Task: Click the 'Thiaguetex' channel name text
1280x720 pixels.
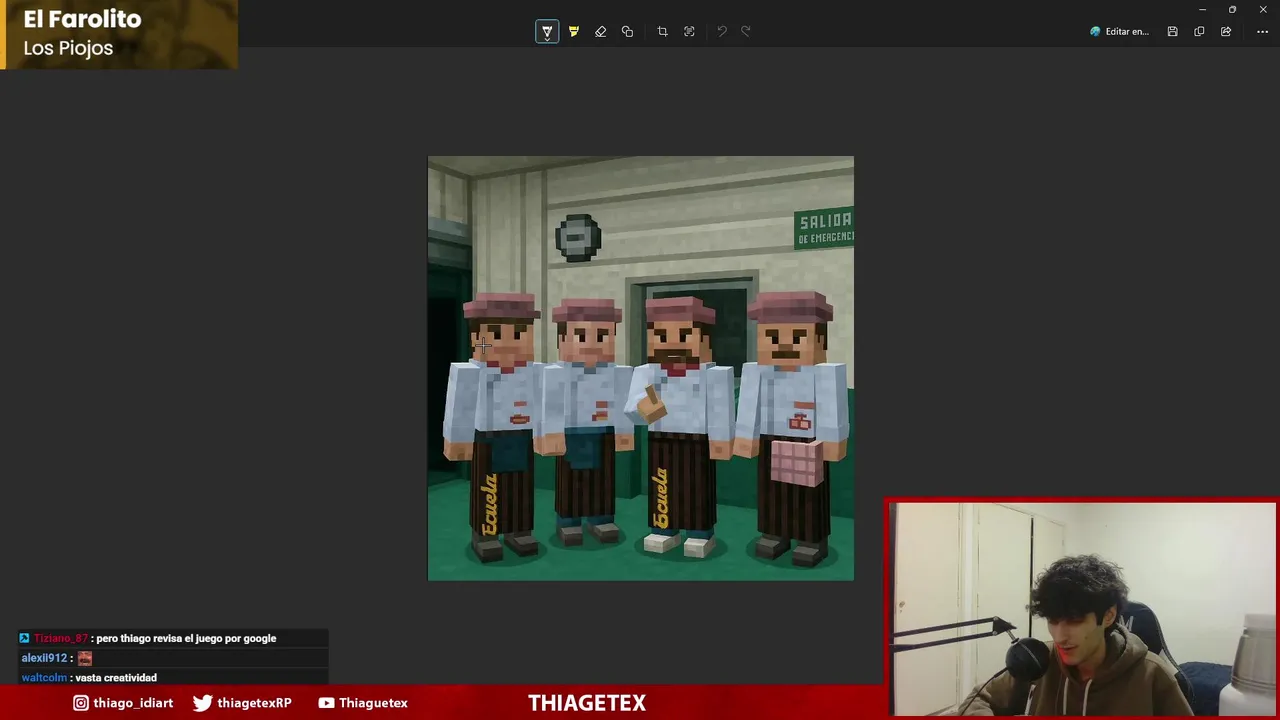Action: click(x=373, y=703)
